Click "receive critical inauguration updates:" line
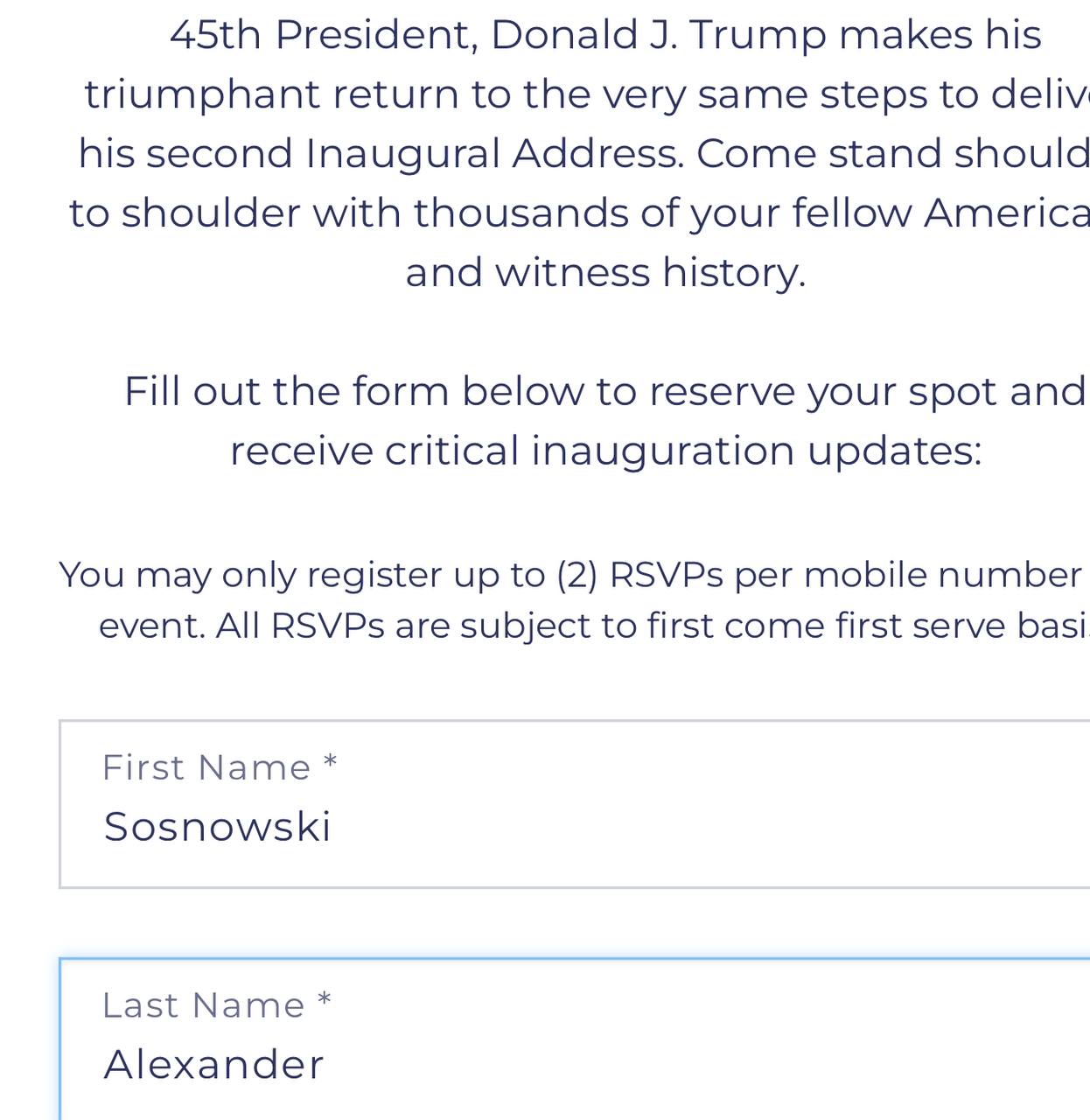The width and height of the screenshot is (1090, 1120). tap(605, 451)
